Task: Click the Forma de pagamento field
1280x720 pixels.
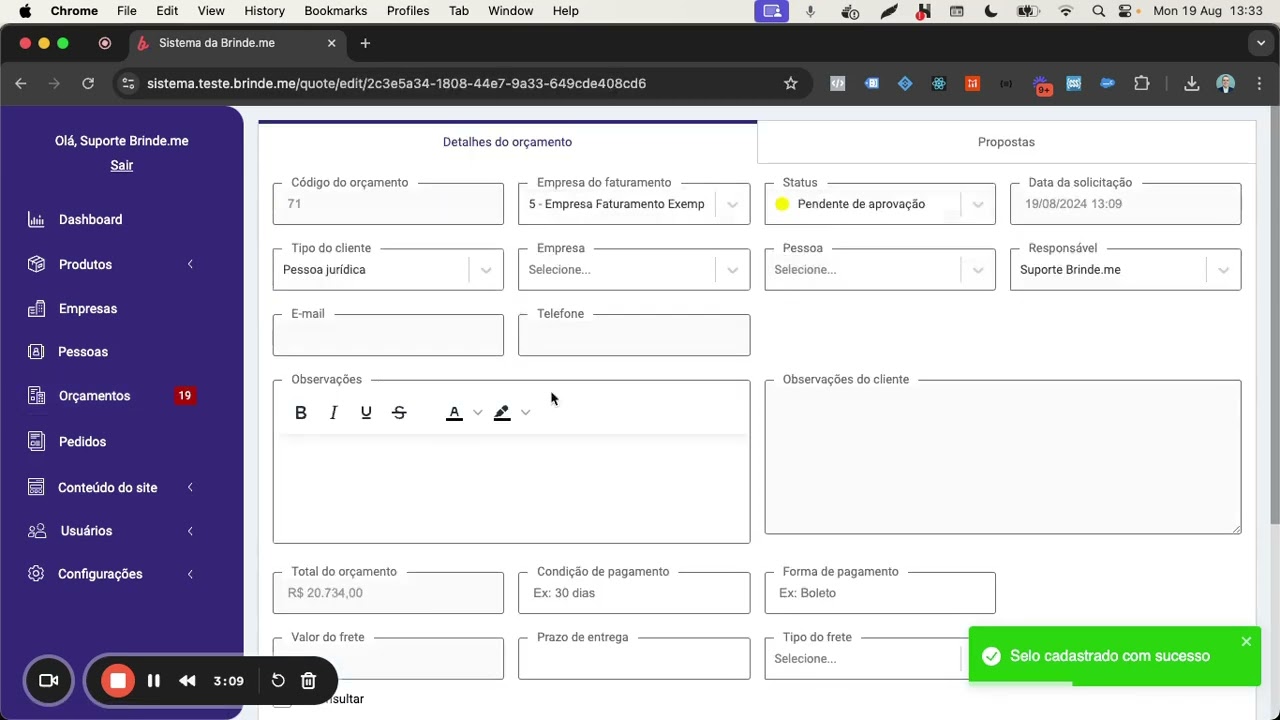Action: [880, 593]
